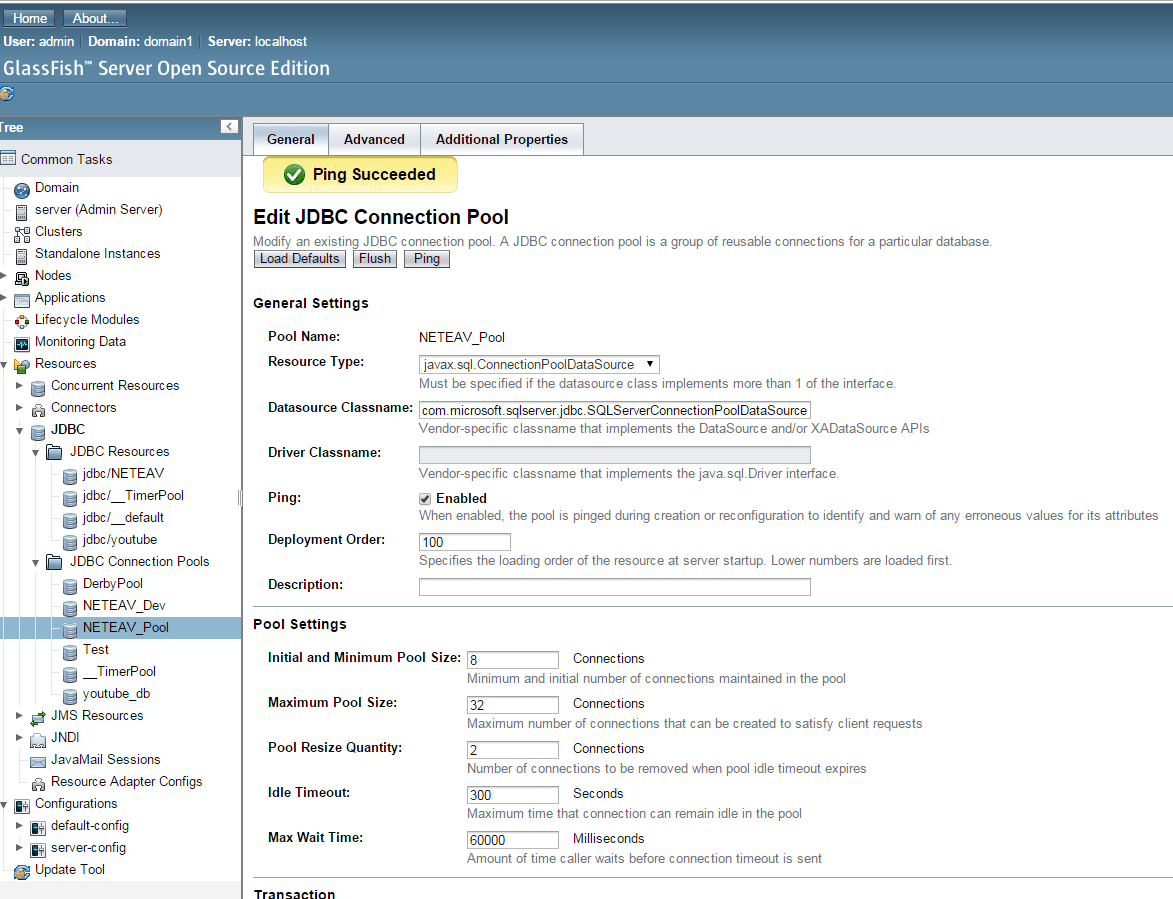The height and width of the screenshot is (899, 1173).
Task: Click the jdbc/youtube resource icon
Action: click(70, 541)
